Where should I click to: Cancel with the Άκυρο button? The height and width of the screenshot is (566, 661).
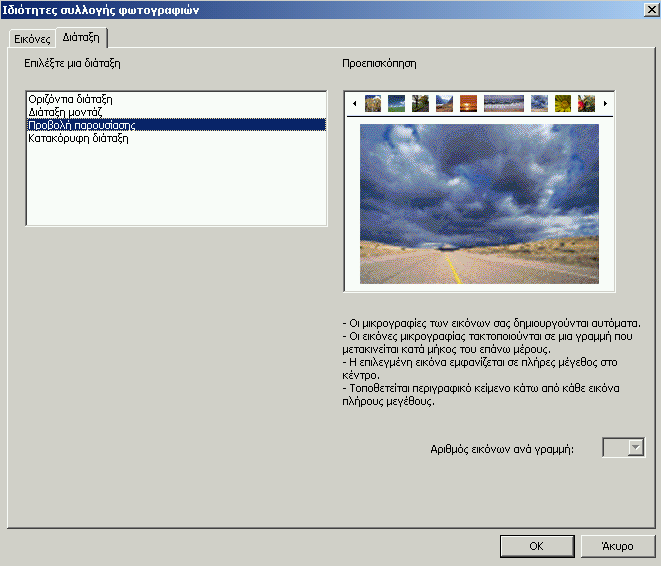(618, 546)
